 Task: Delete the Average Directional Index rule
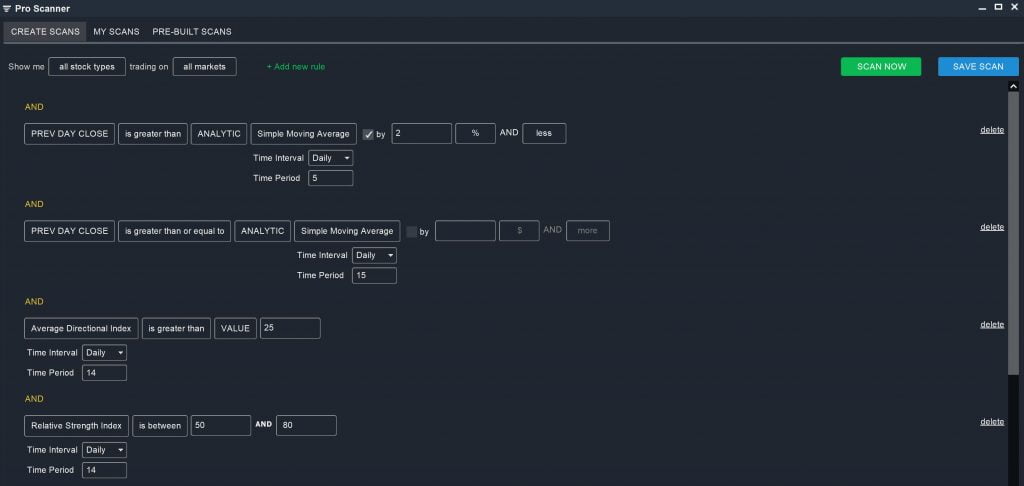point(992,325)
